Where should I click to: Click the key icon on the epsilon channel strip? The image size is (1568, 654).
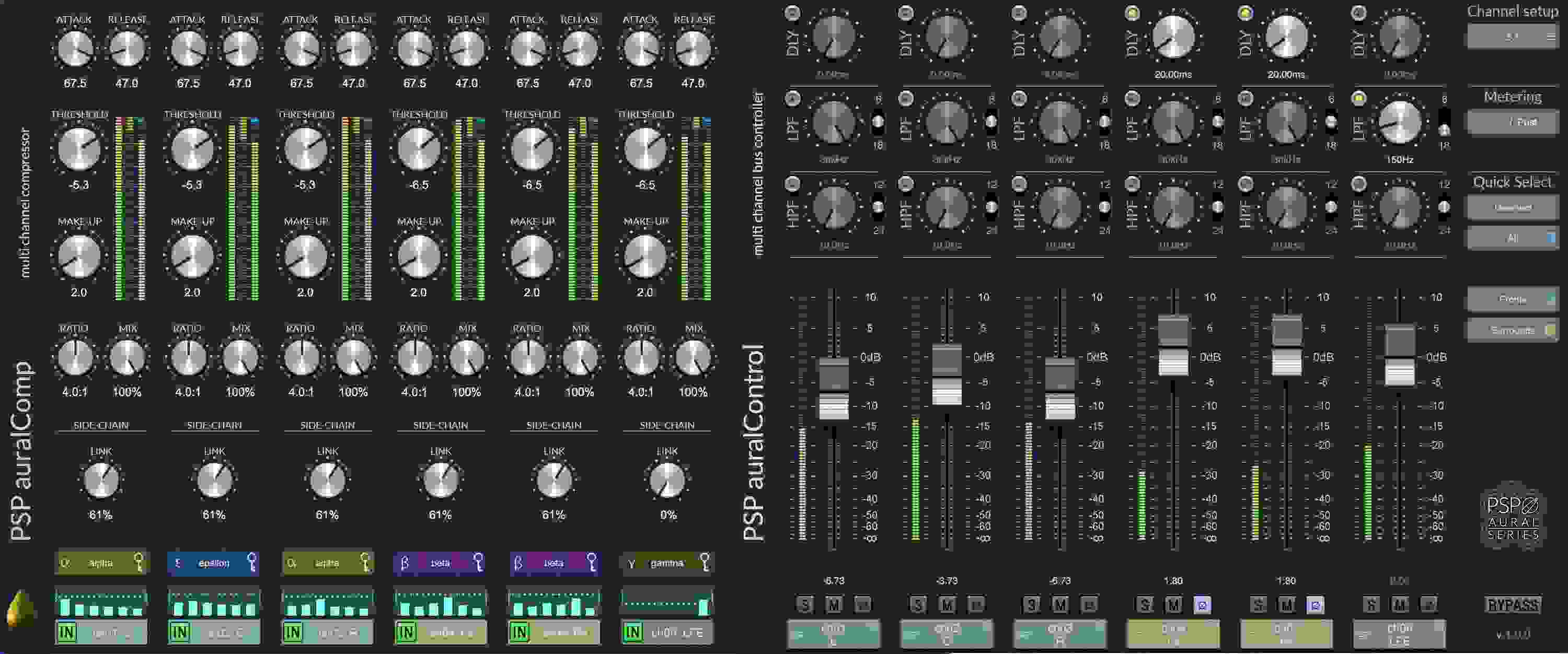252,562
